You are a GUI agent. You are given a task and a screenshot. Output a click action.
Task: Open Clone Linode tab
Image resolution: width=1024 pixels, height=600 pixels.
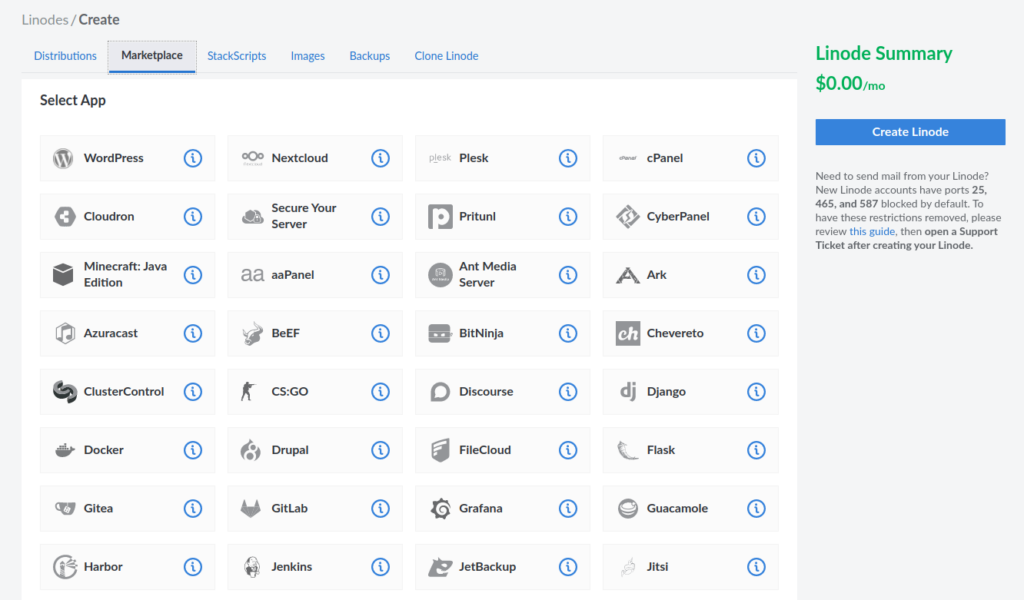coord(446,56)
